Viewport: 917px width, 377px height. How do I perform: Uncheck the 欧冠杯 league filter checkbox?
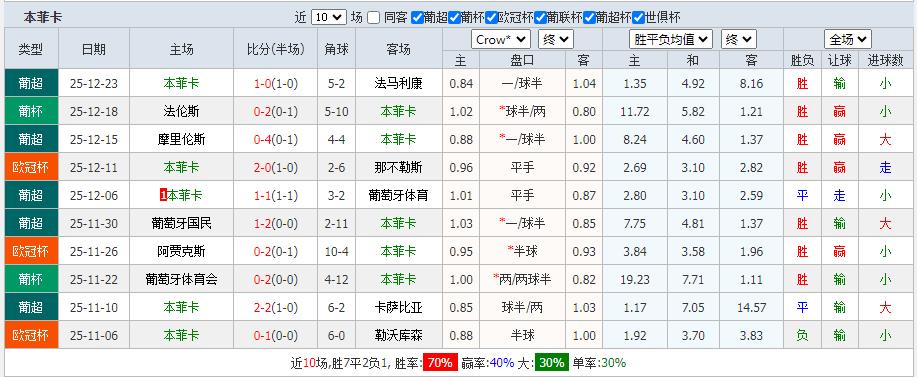point(491,18)
